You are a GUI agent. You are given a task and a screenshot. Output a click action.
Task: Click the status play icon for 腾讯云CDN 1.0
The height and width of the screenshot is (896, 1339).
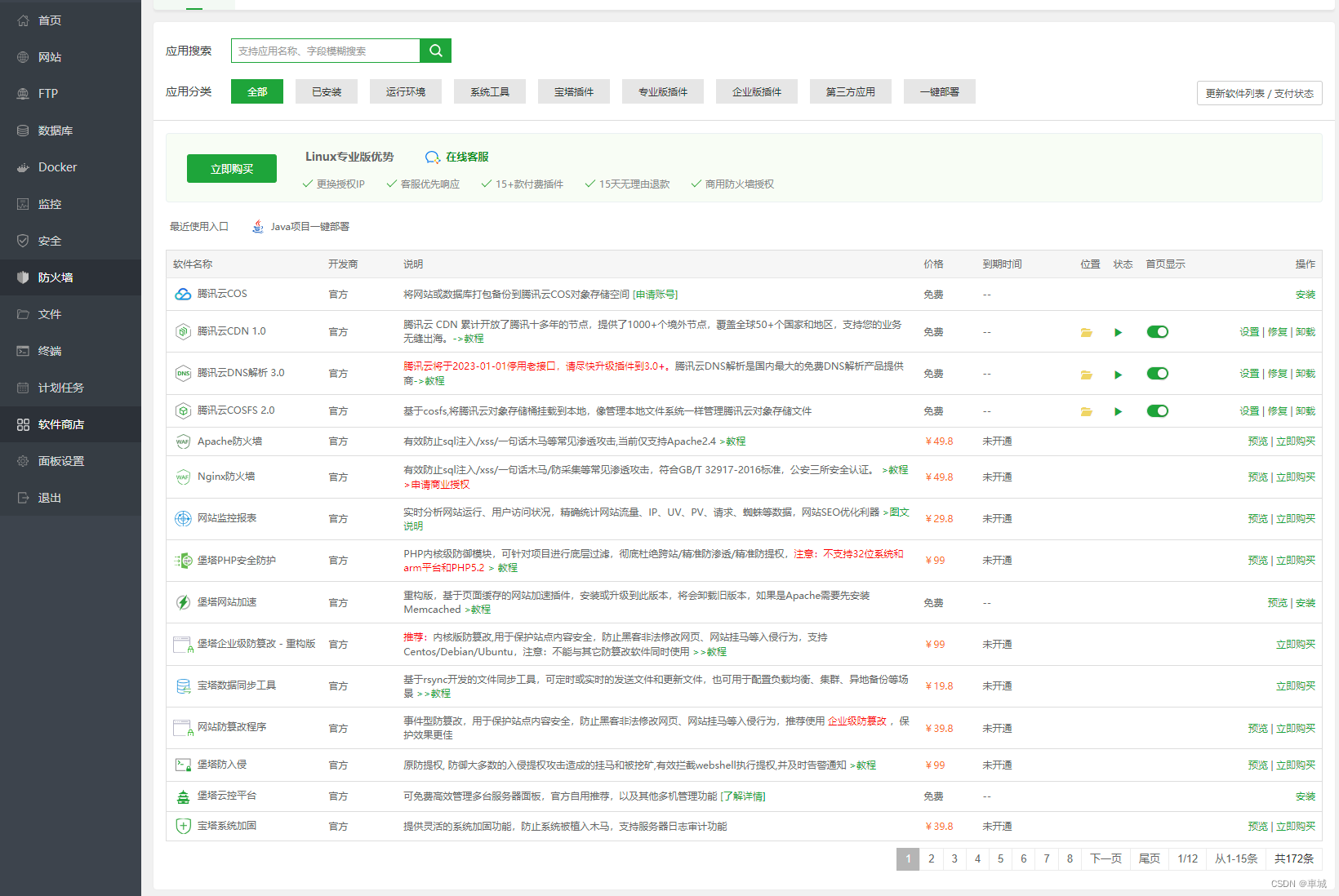coord(1118,332)
